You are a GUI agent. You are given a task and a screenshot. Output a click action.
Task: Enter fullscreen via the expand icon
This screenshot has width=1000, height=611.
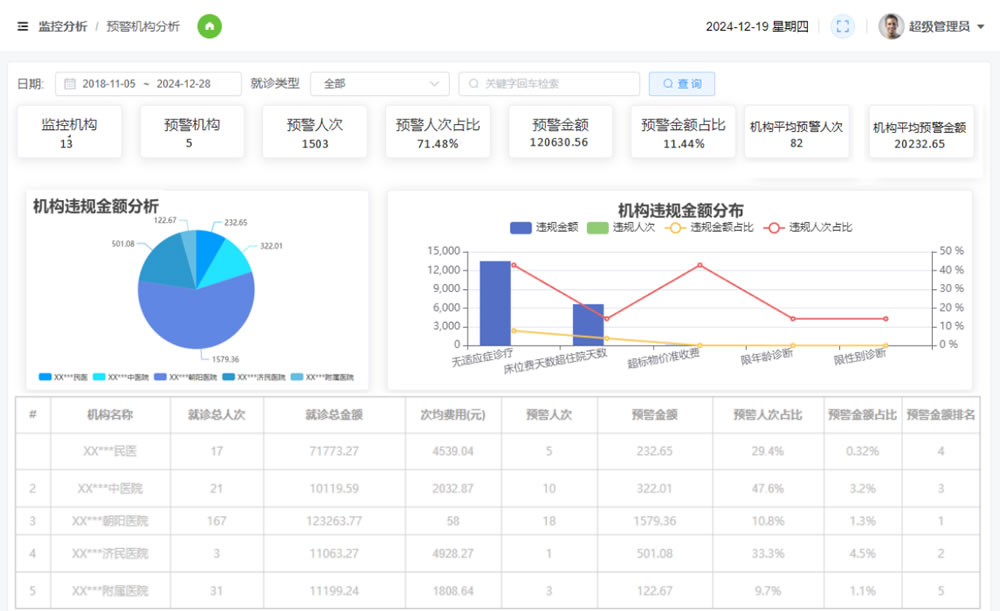(x=842, y=26)
